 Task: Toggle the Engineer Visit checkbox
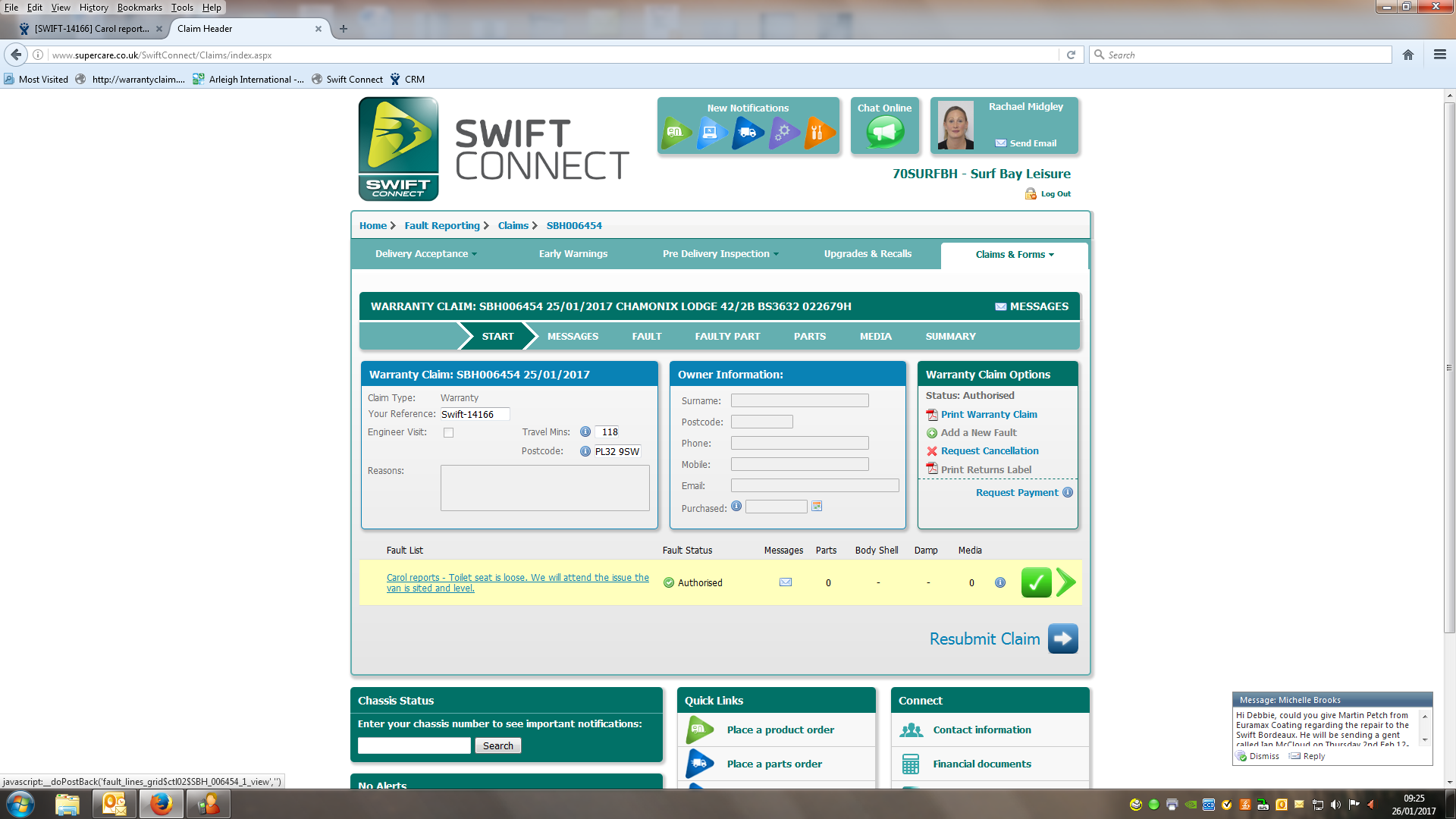point(449,433)
